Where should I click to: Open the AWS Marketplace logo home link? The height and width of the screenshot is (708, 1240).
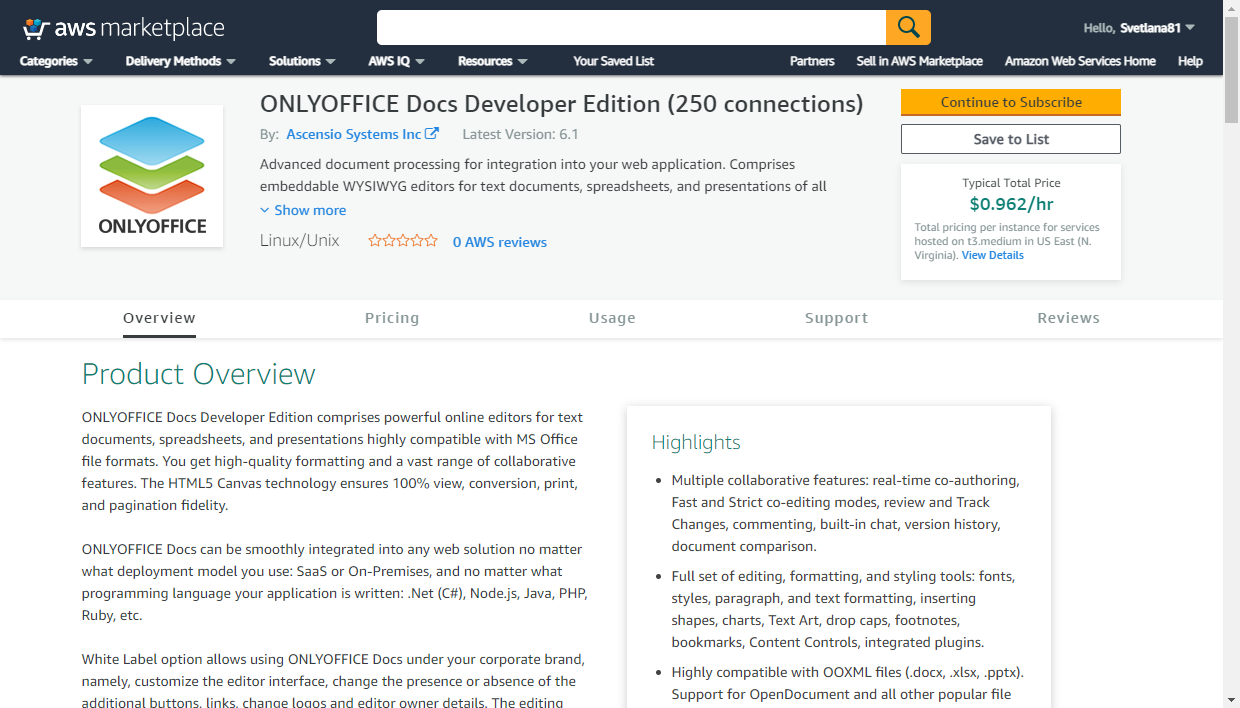(123, 28)
